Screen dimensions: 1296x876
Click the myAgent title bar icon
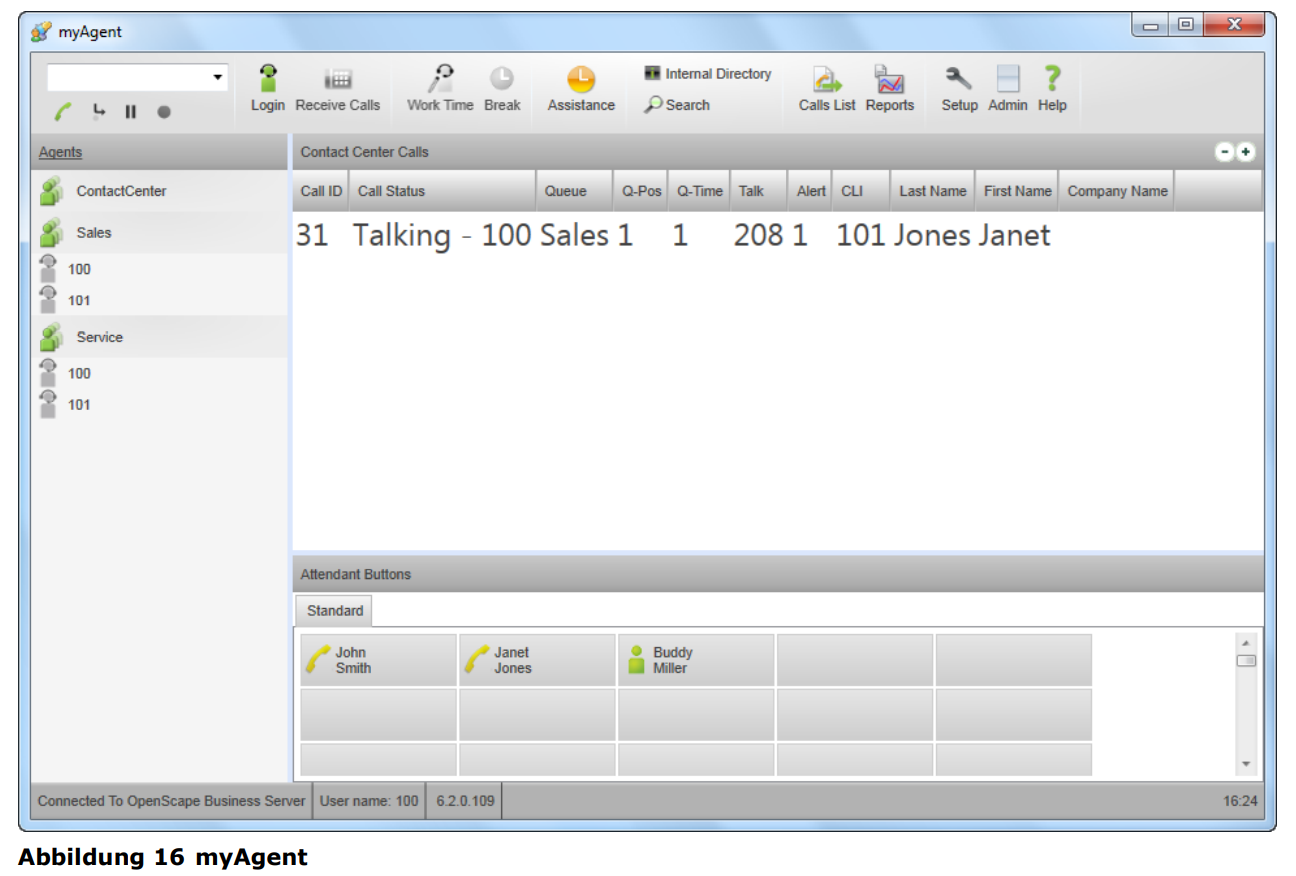[41, 32]
